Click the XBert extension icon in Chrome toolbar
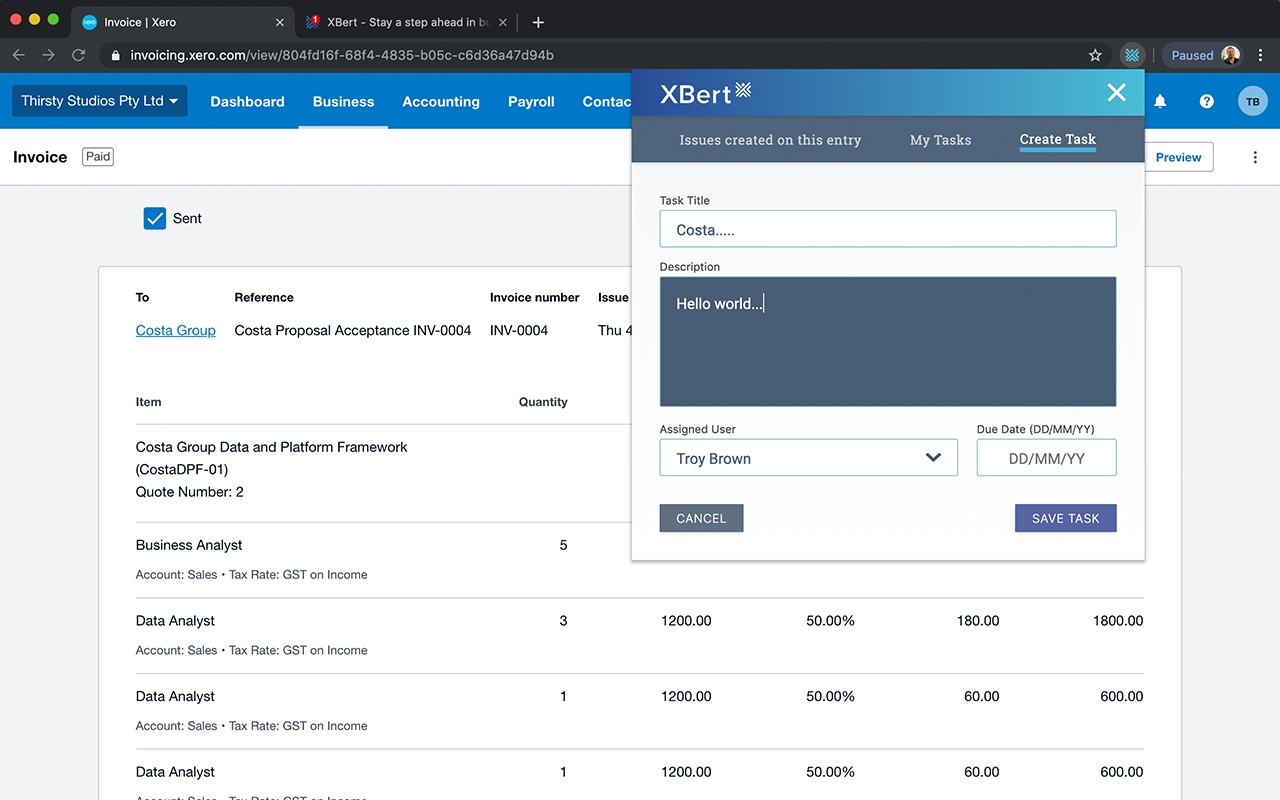 [x=1132, y=55]
